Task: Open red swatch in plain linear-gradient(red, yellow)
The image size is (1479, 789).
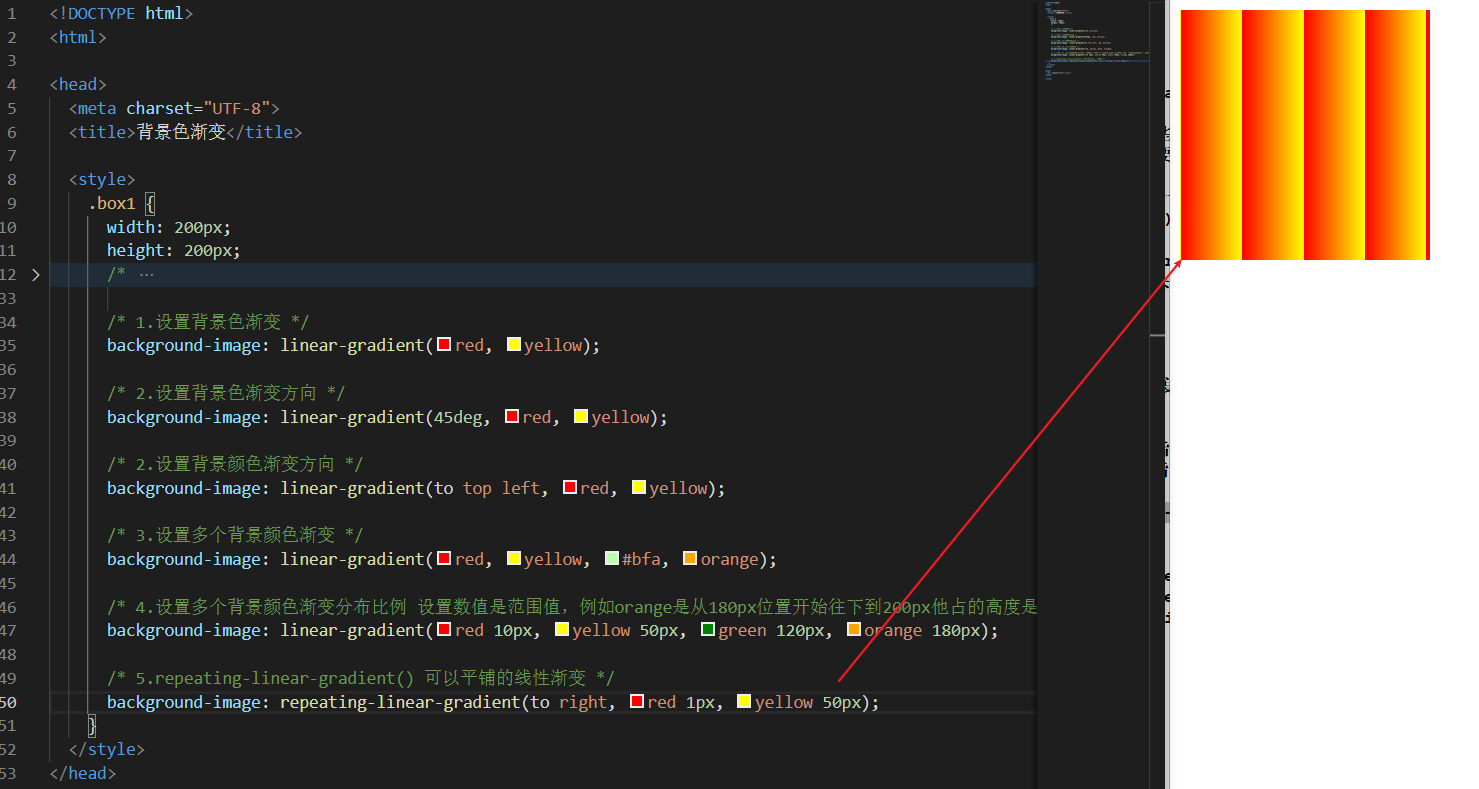Action: tap(444, 345)
